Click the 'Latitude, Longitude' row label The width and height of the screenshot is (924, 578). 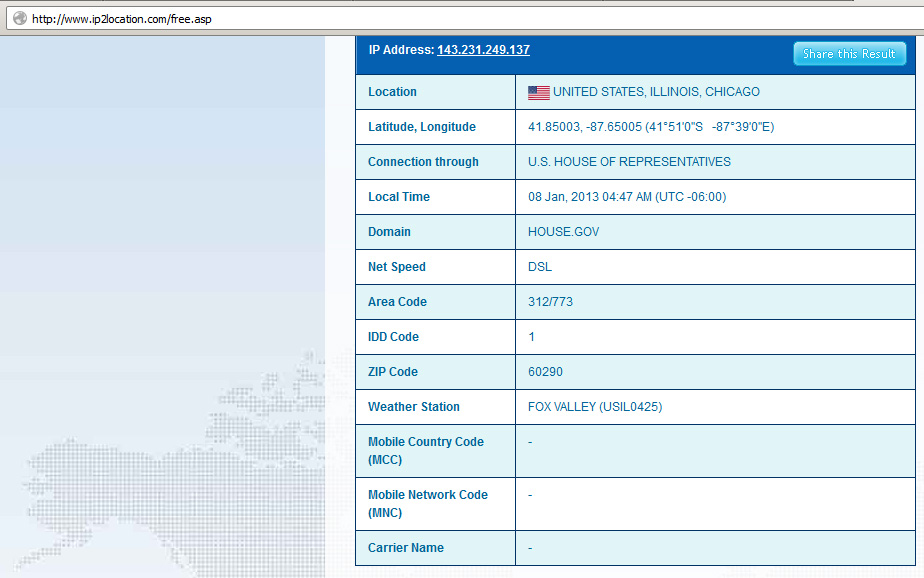pyautogui.click(x=422, y=127)
